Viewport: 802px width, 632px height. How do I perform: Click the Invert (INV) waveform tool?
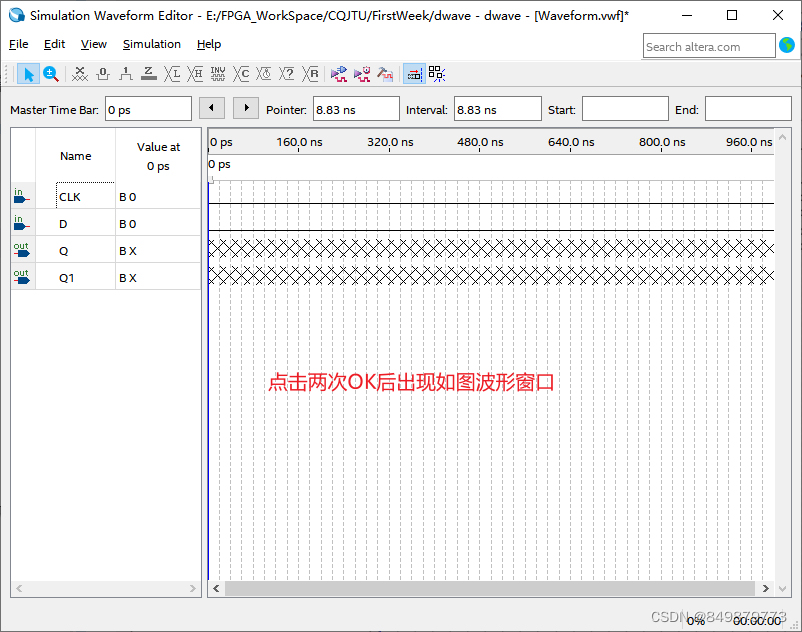click(x=218, y=75)
